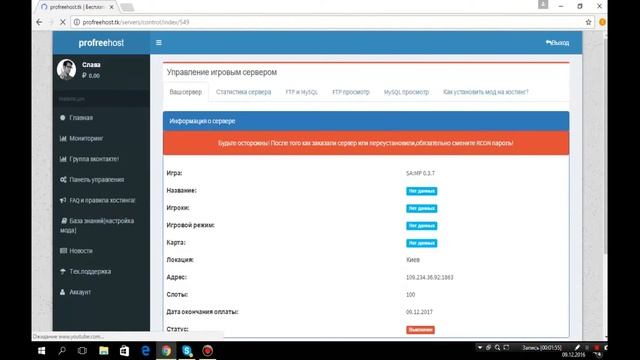The image size is (640, 360).
Task: Click the Выход logout link
Action: tap(558, 42)
